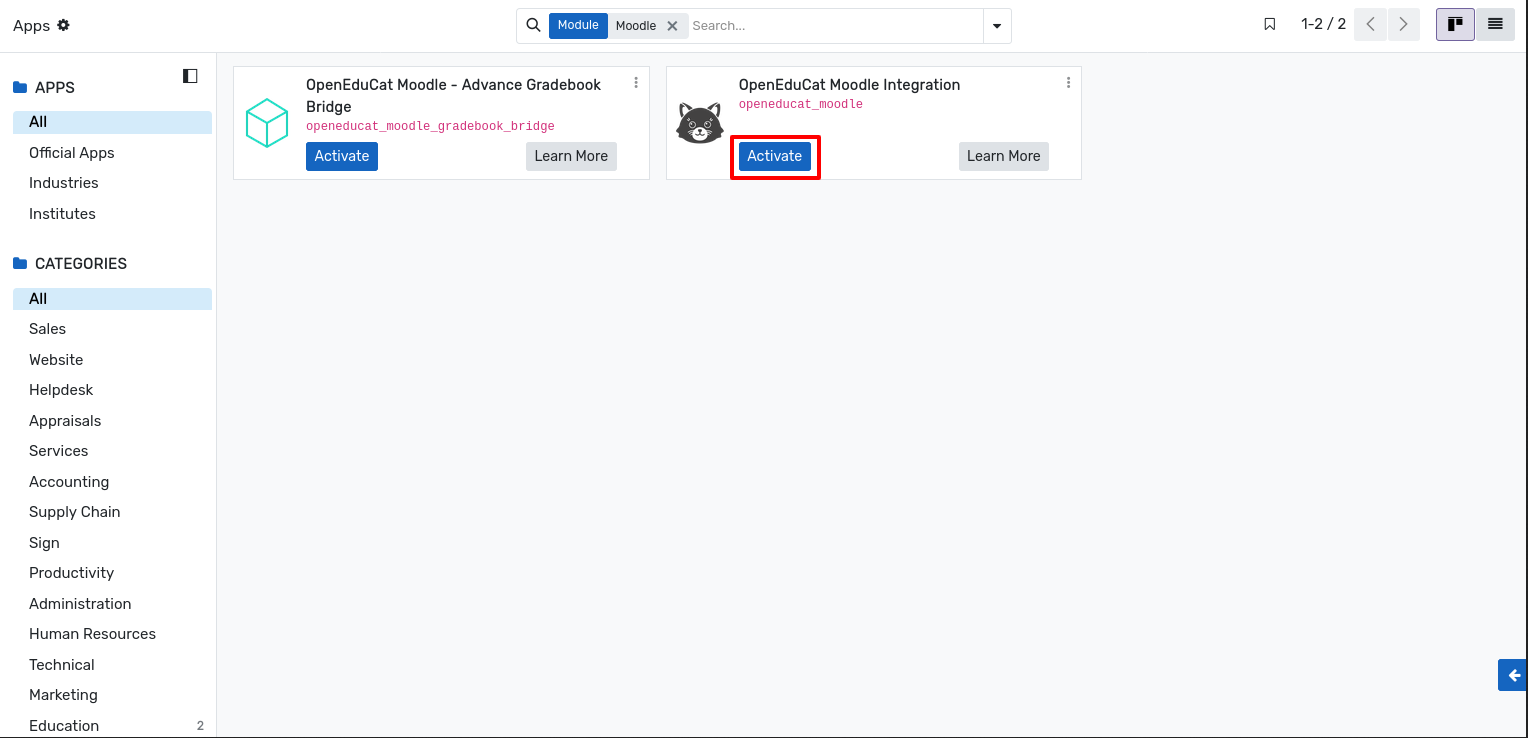
Task: Open the Apps settings gear icon
Action: point(63,25)
